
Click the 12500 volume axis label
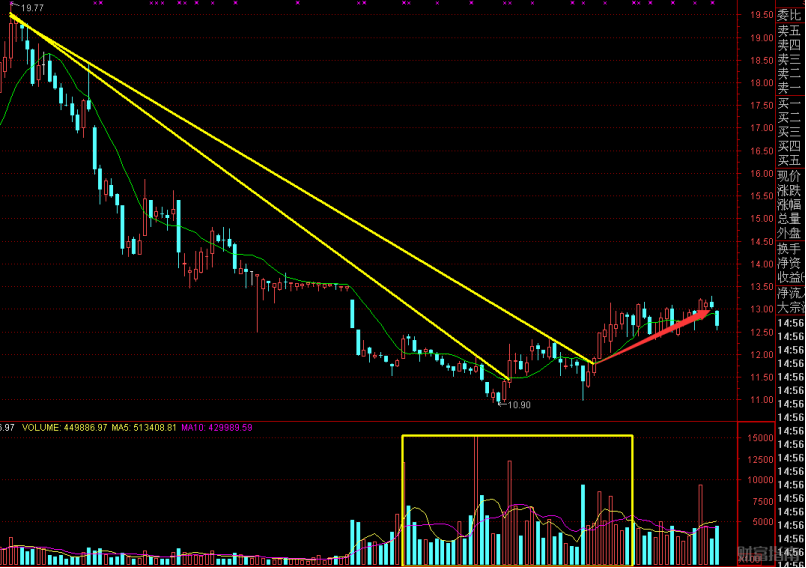(761, 460)
